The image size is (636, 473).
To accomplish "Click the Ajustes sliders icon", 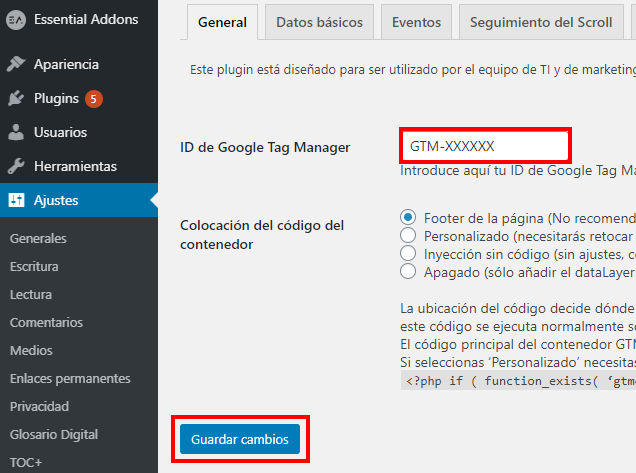I will pos(17,200).
